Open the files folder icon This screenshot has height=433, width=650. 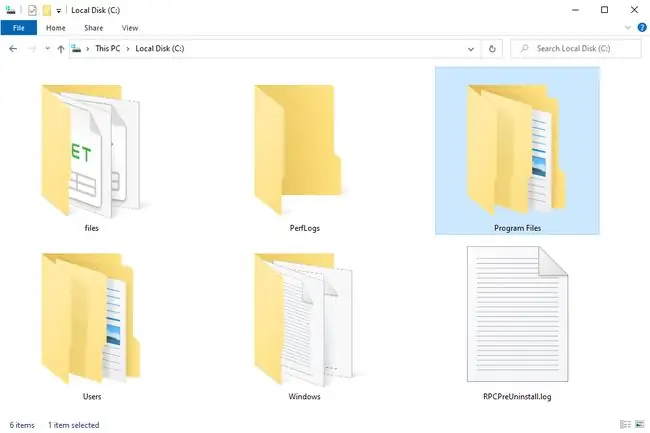(x=90, y=151)
